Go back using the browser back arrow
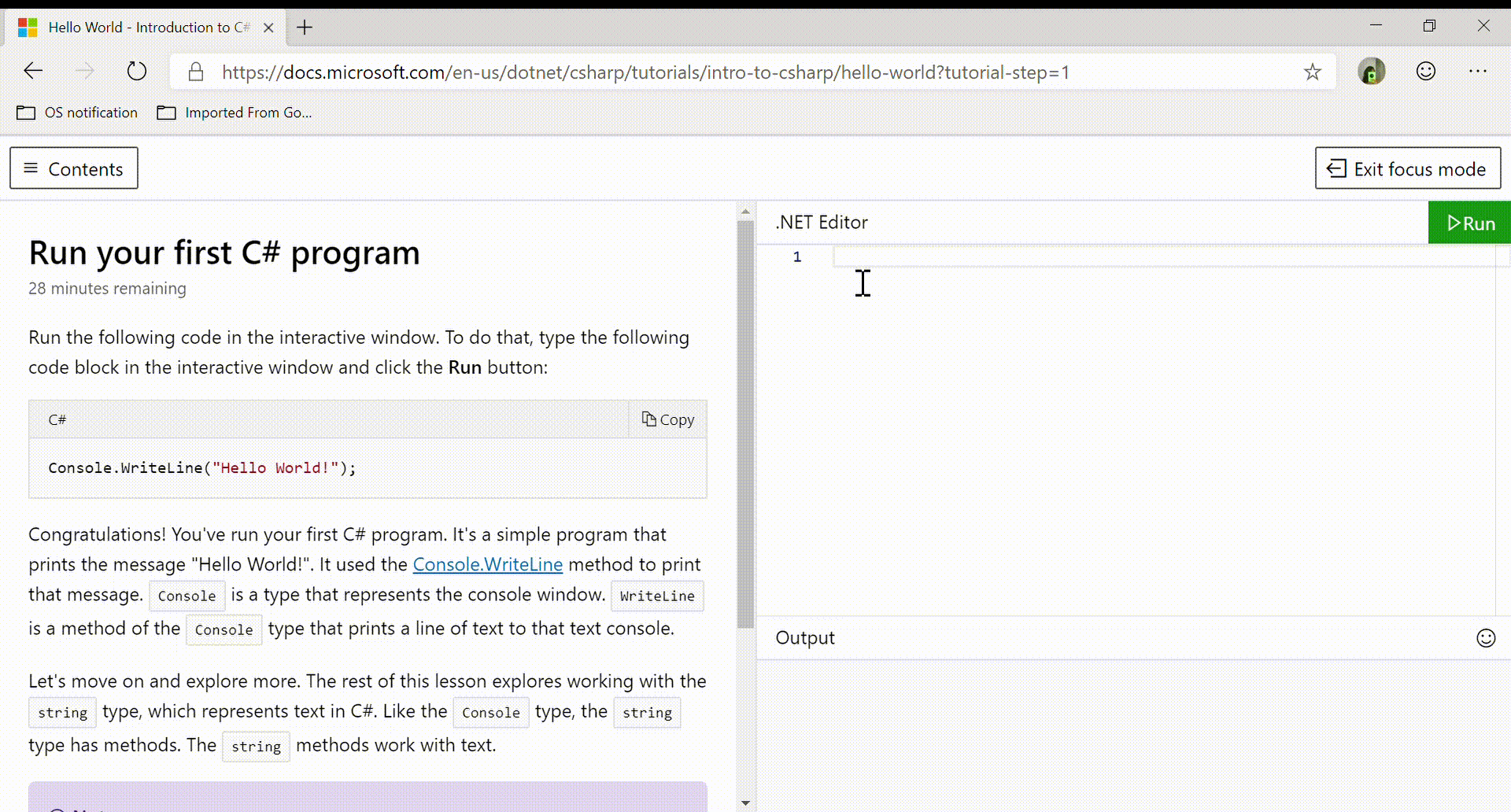Screen dimensions: 1511x812 (33, 72)
